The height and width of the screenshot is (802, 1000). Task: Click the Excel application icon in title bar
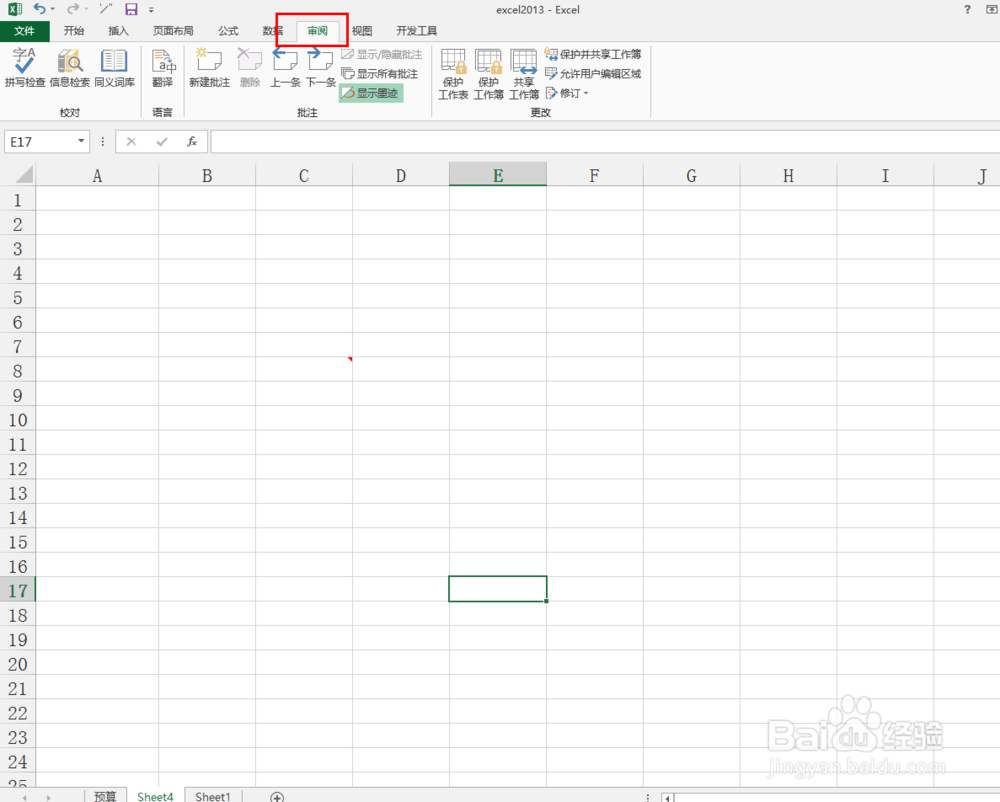click(15, 9)
